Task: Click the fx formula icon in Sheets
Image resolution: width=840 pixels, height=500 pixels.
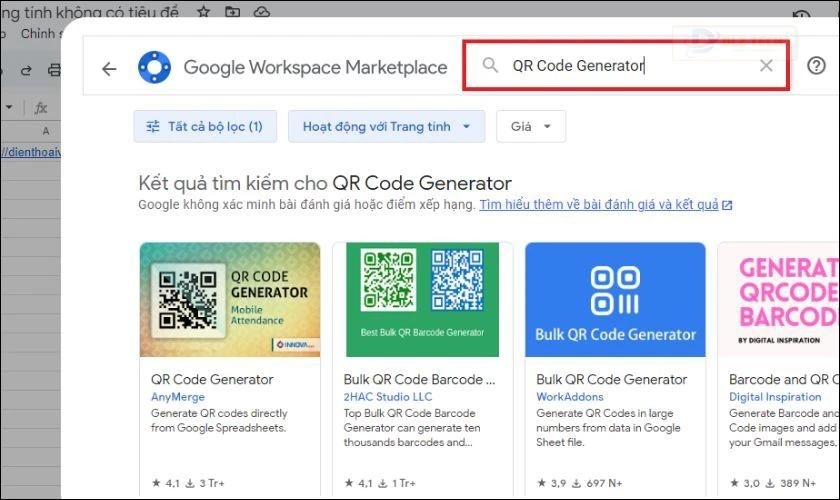Action: coord(41,108)
